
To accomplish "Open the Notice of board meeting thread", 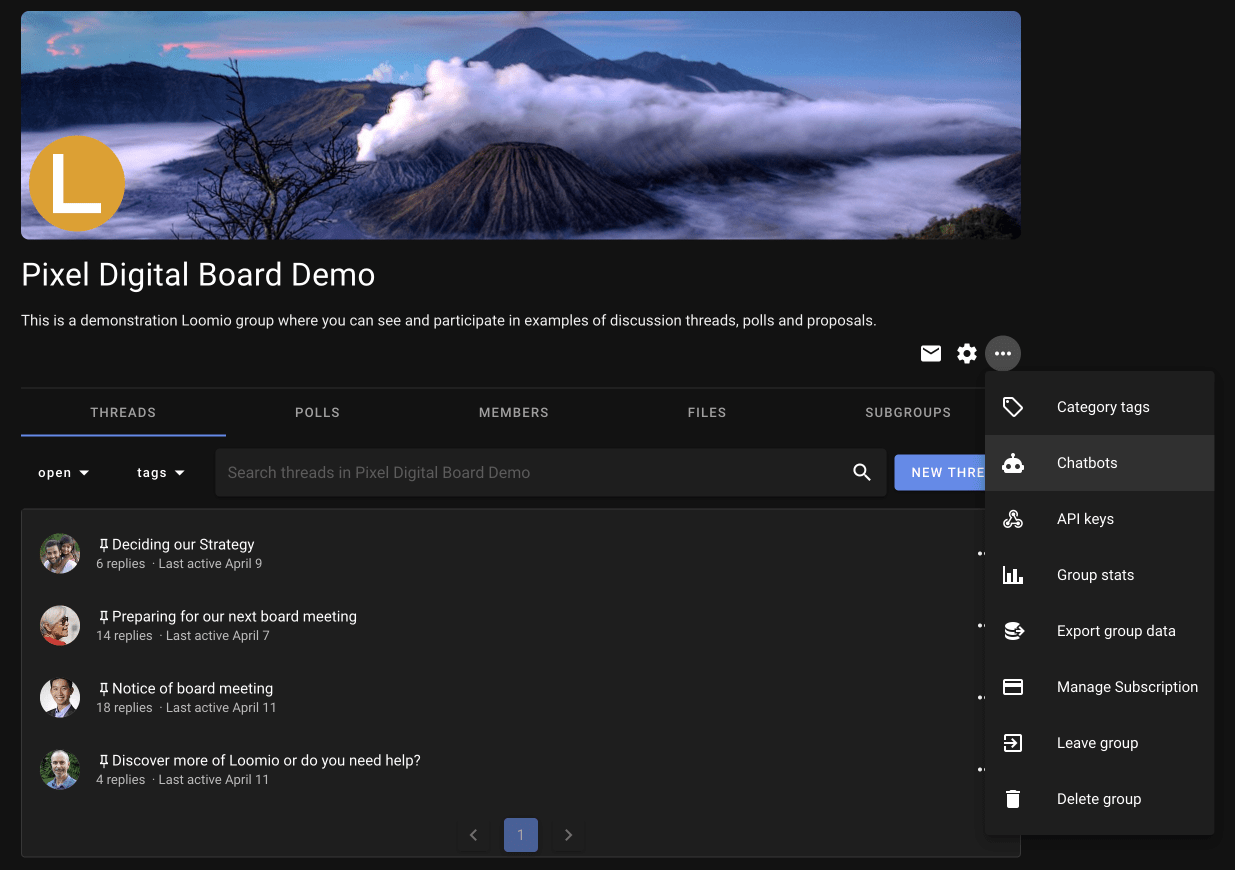I will coord(192,689).
